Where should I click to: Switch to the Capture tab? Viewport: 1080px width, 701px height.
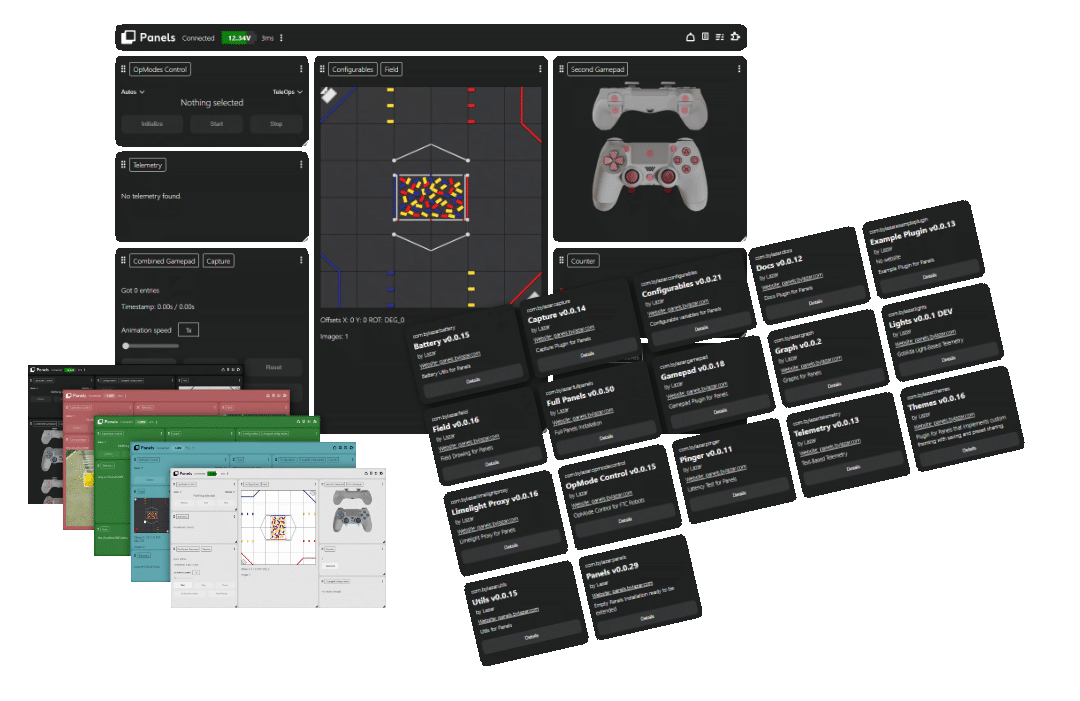[x=218, y=260]
